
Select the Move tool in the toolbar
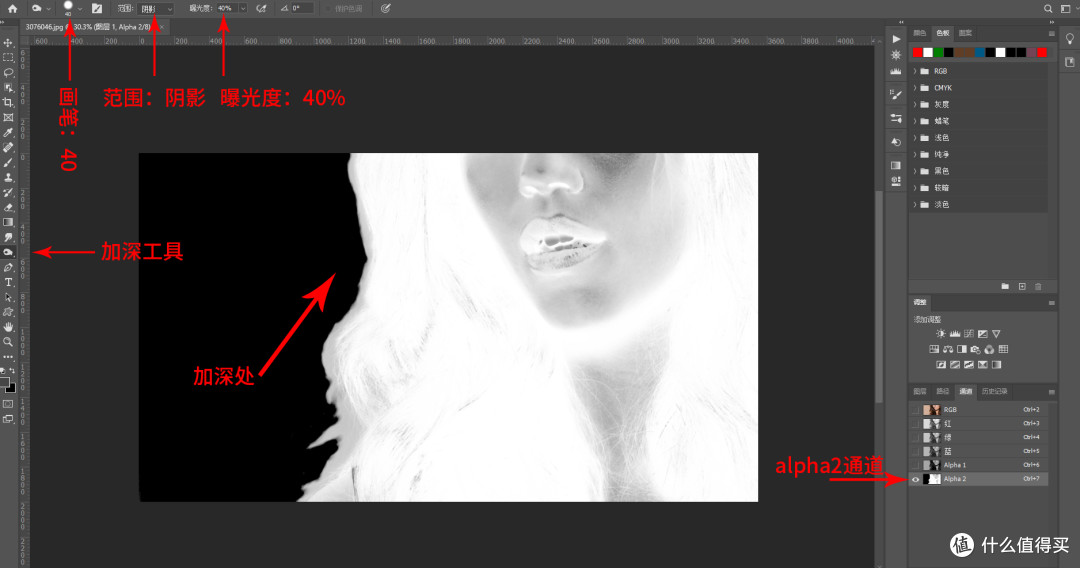click(8, 43)
